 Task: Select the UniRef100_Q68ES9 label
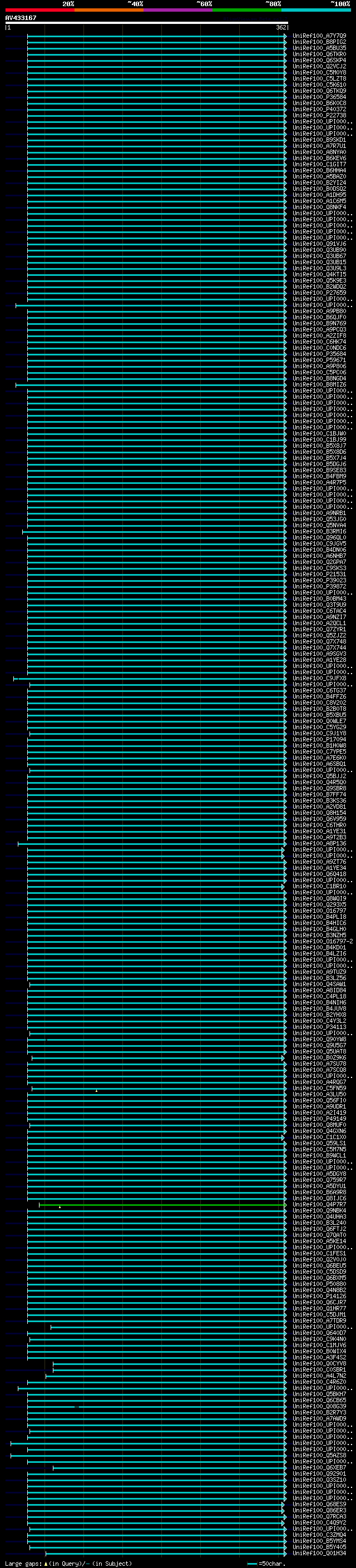319,1504
